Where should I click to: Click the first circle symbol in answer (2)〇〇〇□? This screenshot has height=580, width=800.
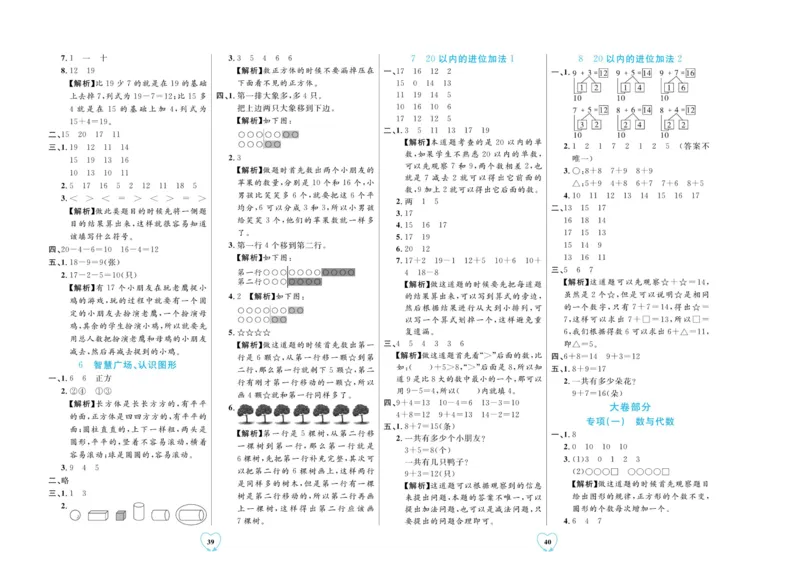(589, 472)
